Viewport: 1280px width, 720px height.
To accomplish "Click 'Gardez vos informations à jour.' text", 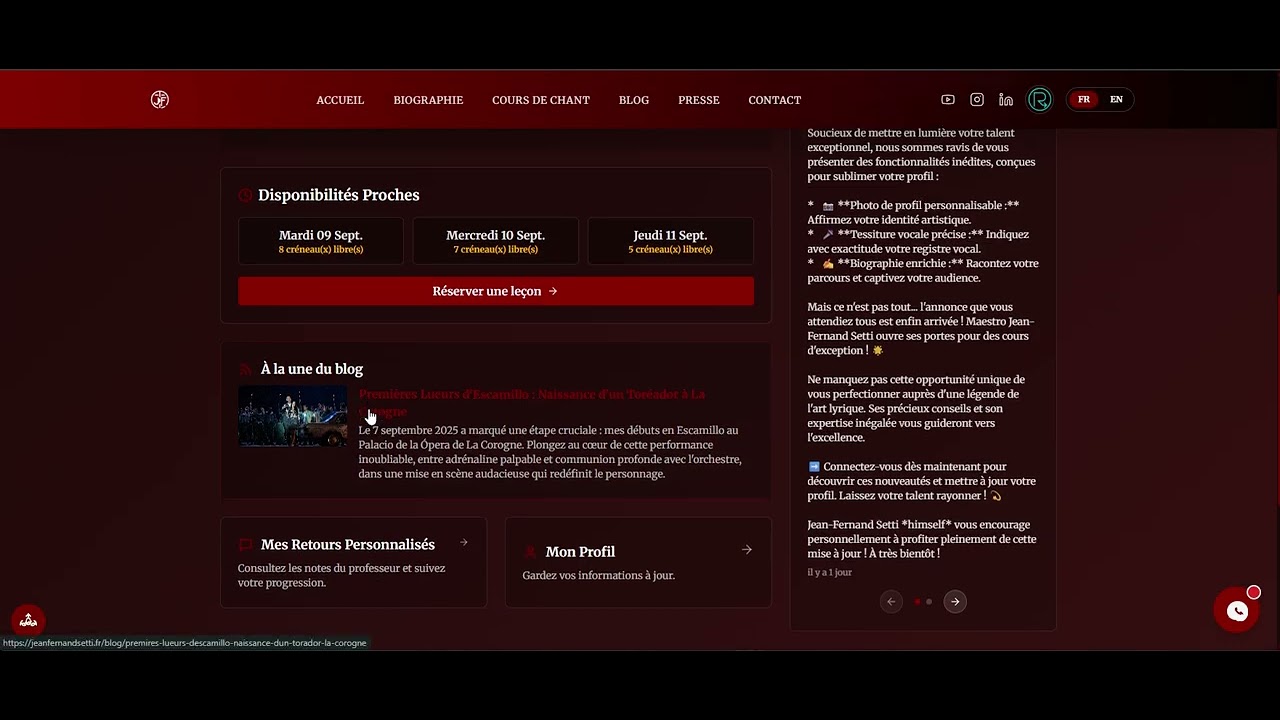I will click(599, 575).
